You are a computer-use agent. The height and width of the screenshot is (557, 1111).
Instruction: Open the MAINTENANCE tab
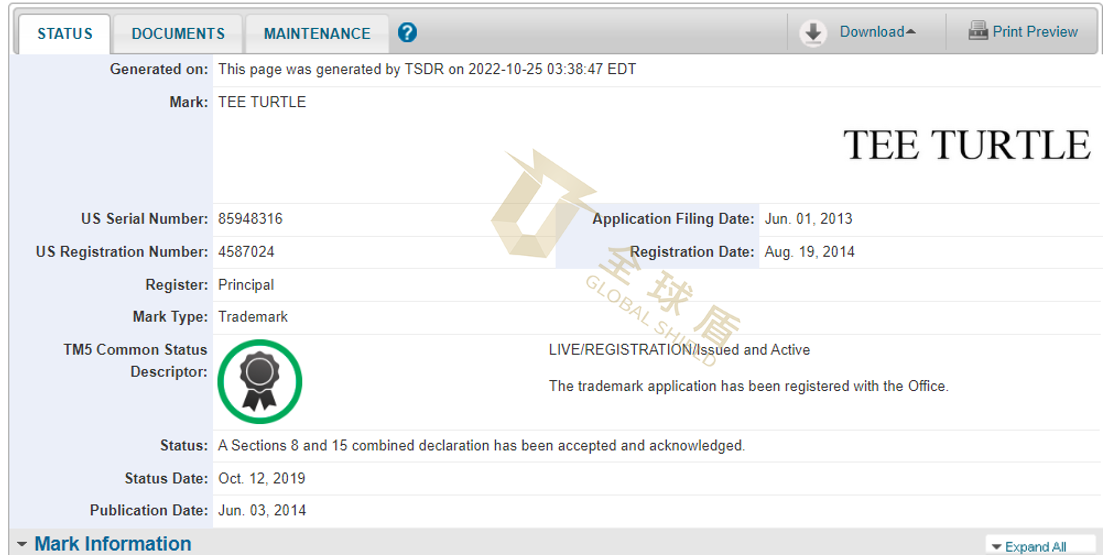click(x=317, y=34)
